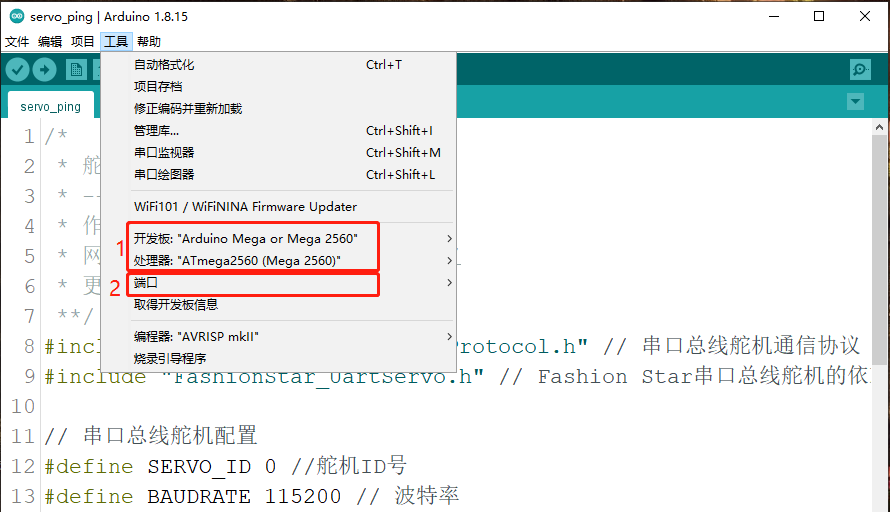
Task: Open the 文件 menu in menu bar
Action: point(17,42)
